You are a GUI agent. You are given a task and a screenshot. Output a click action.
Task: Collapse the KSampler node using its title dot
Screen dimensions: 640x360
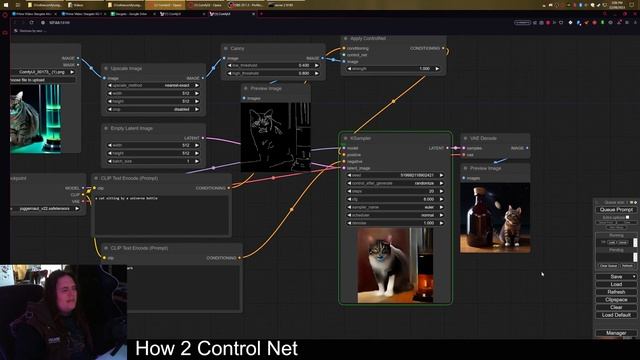(x=346, y=138)
